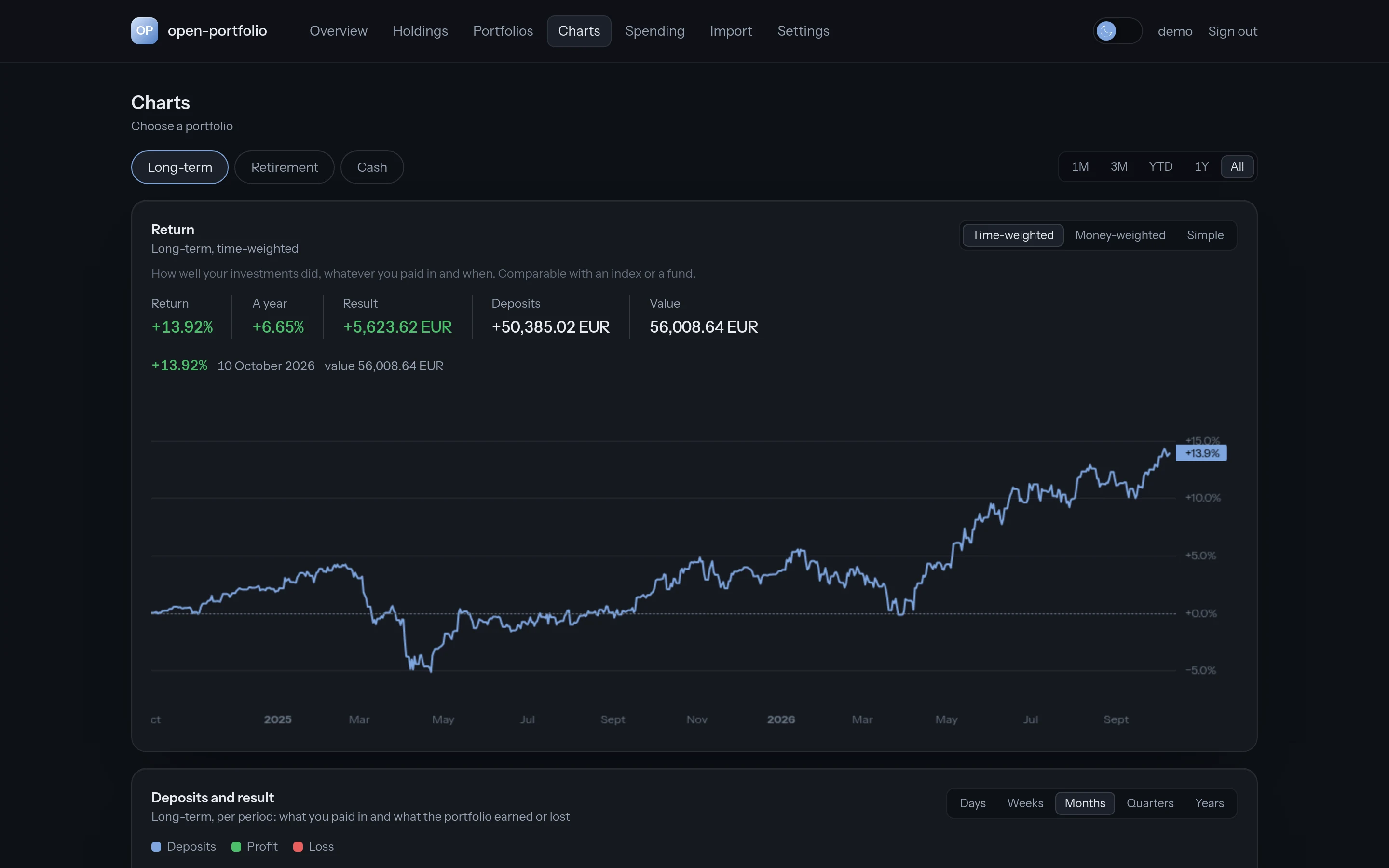
Task: Click the +6.65% A year figure
Action: click(x=278, y=327)
